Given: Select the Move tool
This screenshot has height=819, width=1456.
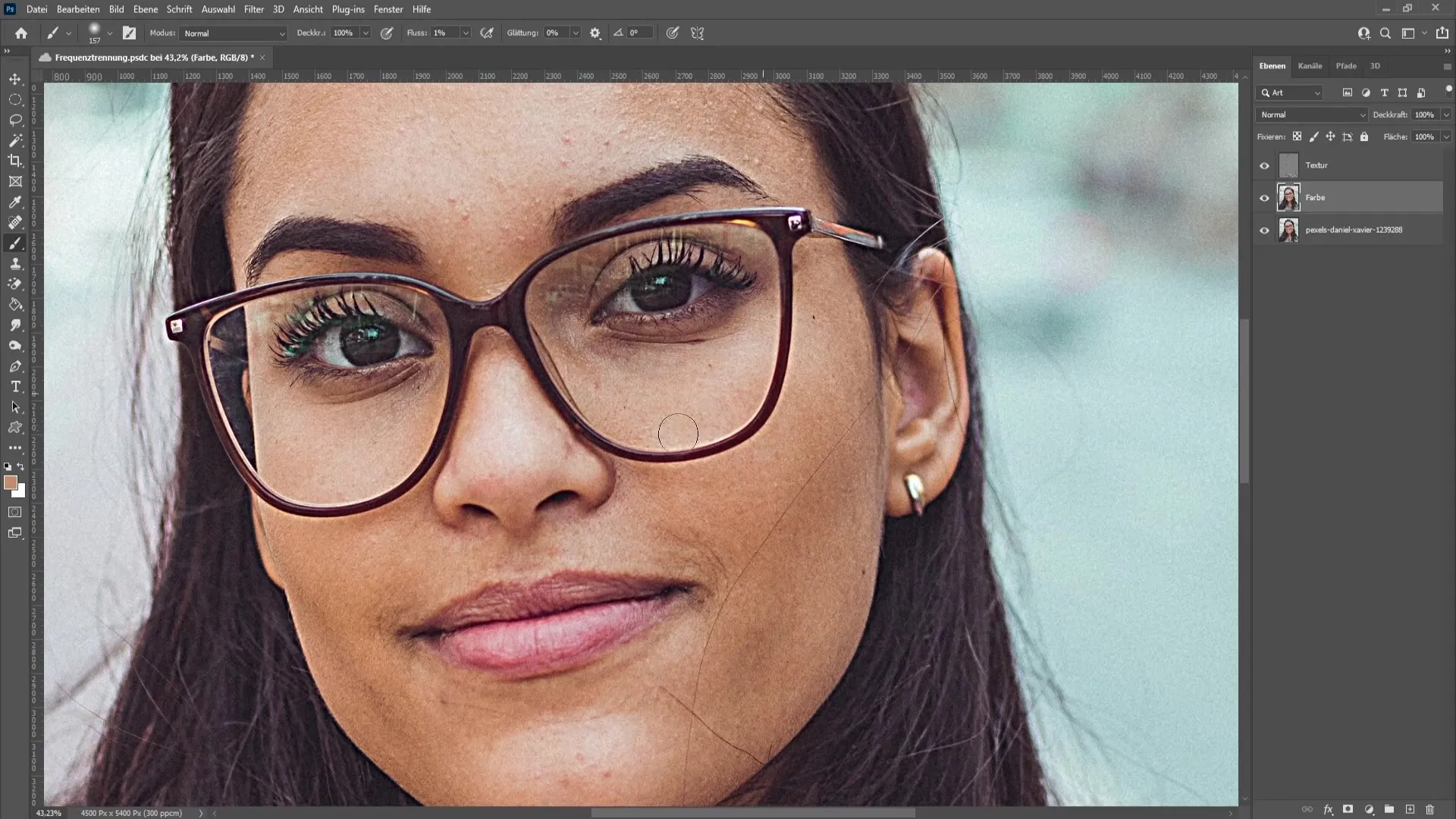Looking at the screenshot, I should (15, 79).
